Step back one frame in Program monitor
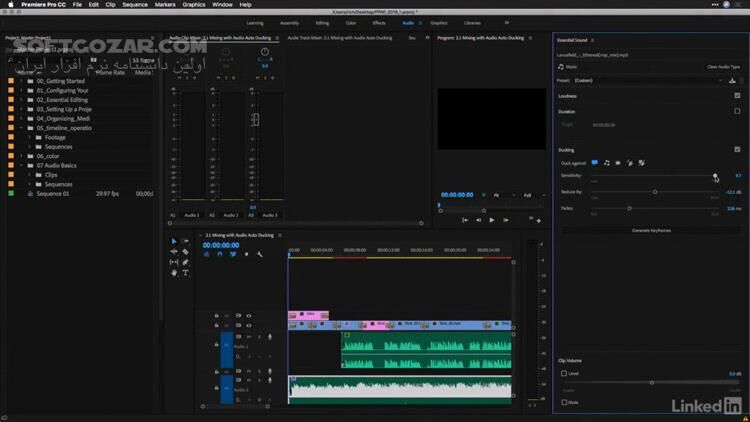 tap(478, 220)
